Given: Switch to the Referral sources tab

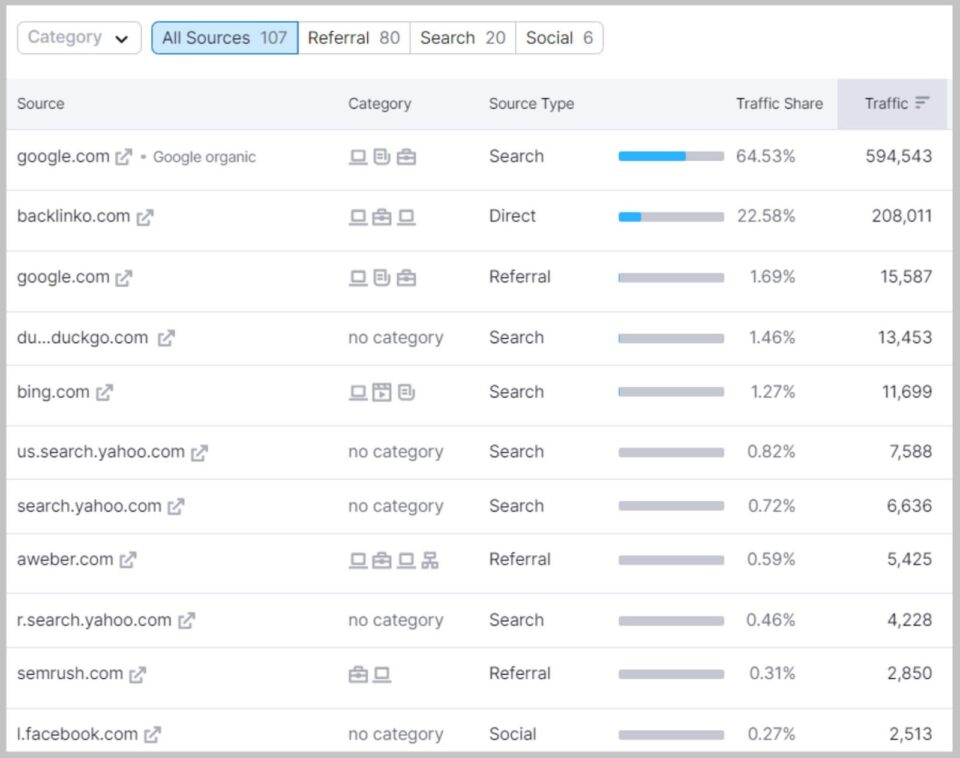Looking at the screenshot, I should (355, 37).
